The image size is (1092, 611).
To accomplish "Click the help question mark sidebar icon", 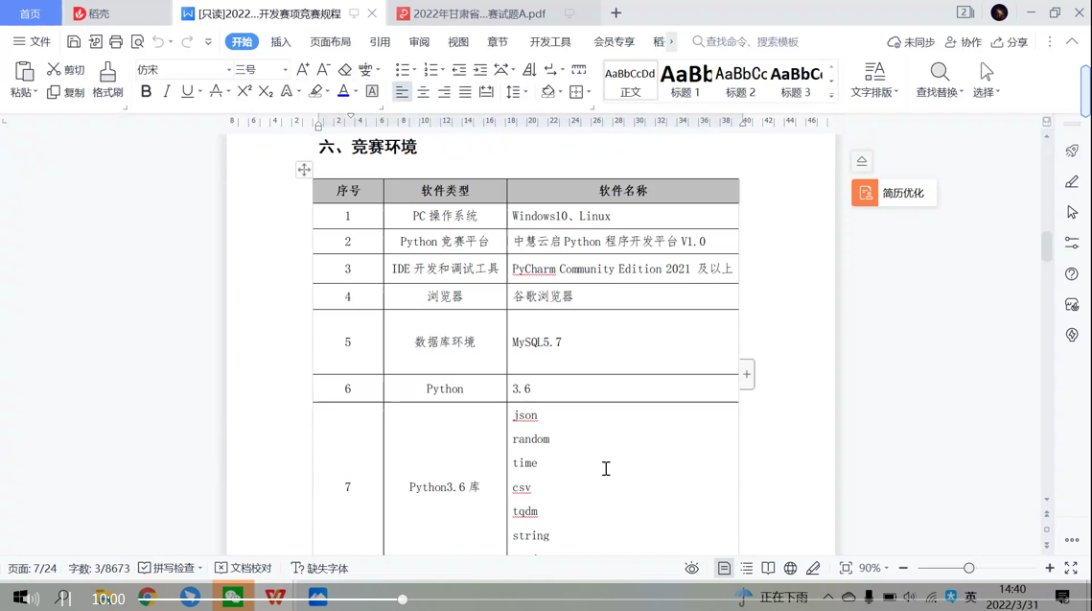I will [x=1072, y=274].
